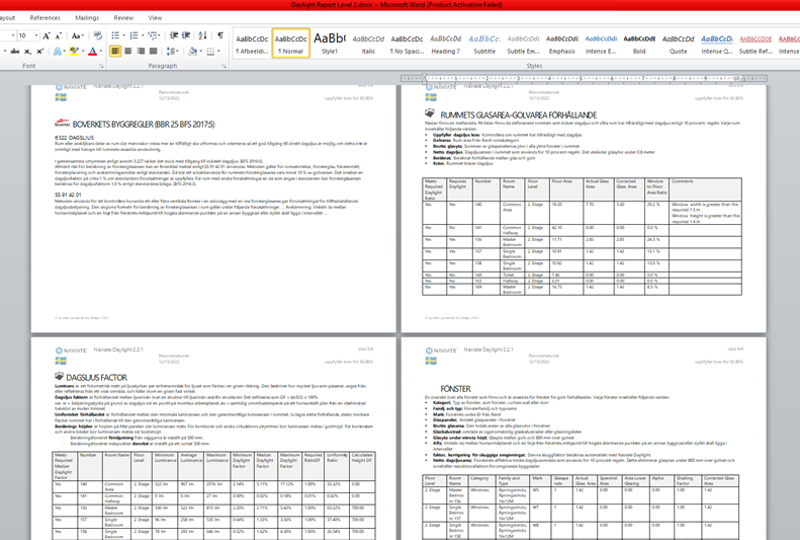Expand the Change Case dropdown arrow
This screenshot has height=540, width=800.
[82, 36]
